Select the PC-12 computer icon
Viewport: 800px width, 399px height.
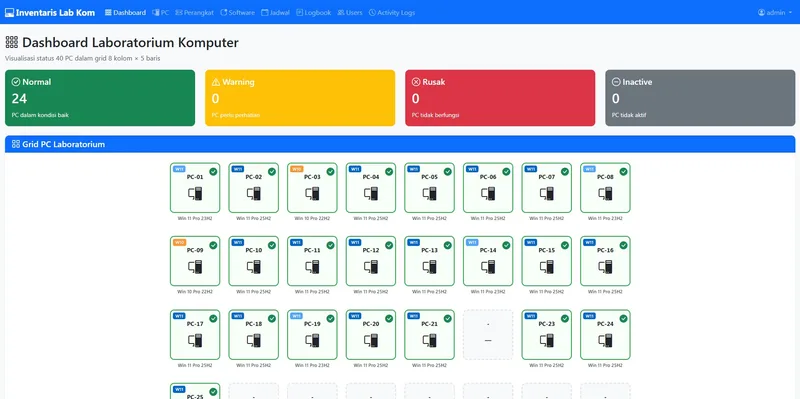[x=371, y=267]
